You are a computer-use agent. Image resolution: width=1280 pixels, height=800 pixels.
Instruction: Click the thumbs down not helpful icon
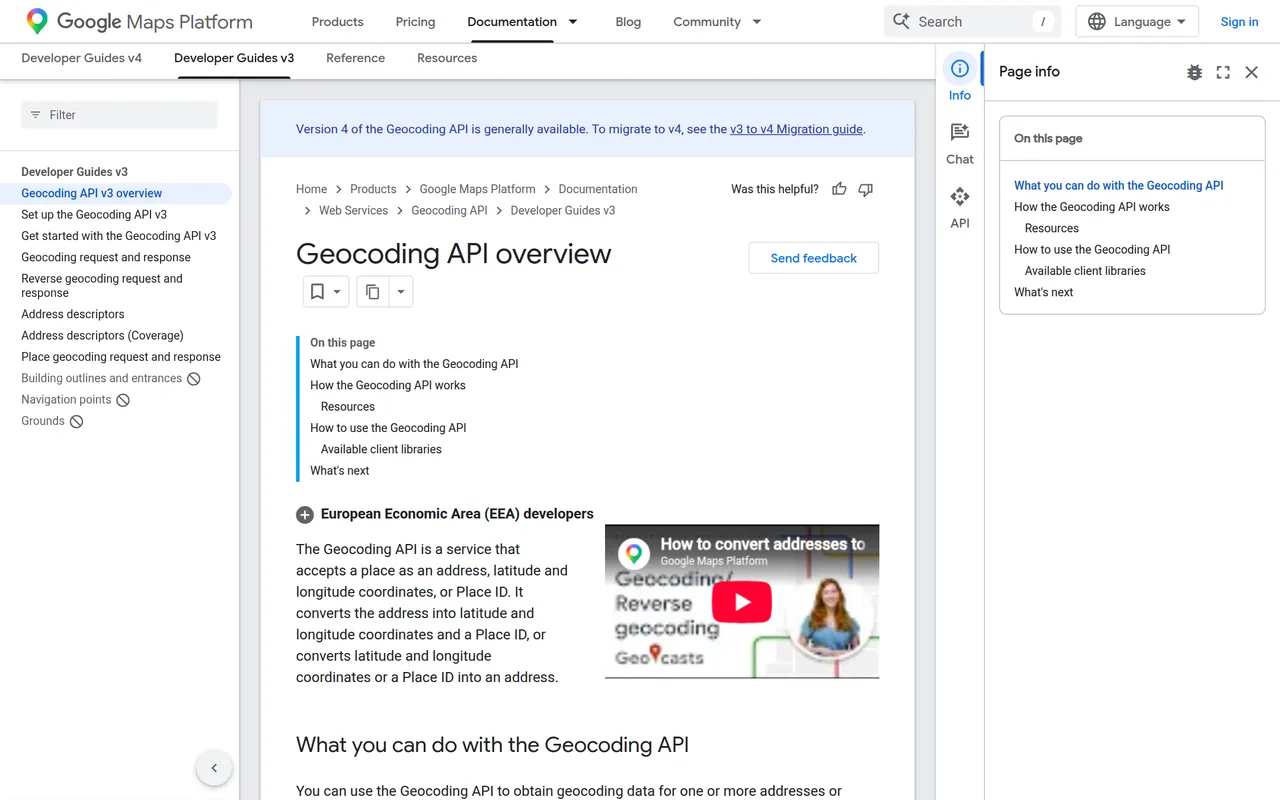click(x=866, y=189)
